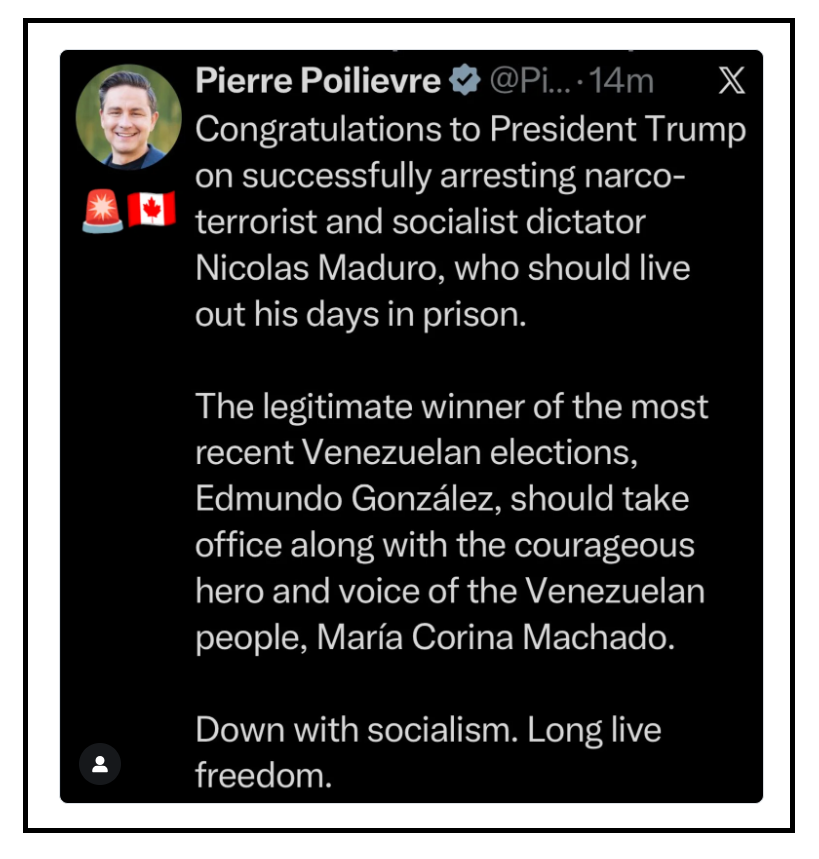Click Pierre Poilievre's profile photo
This screenshot has height=859, width=819.
[128, 117]
